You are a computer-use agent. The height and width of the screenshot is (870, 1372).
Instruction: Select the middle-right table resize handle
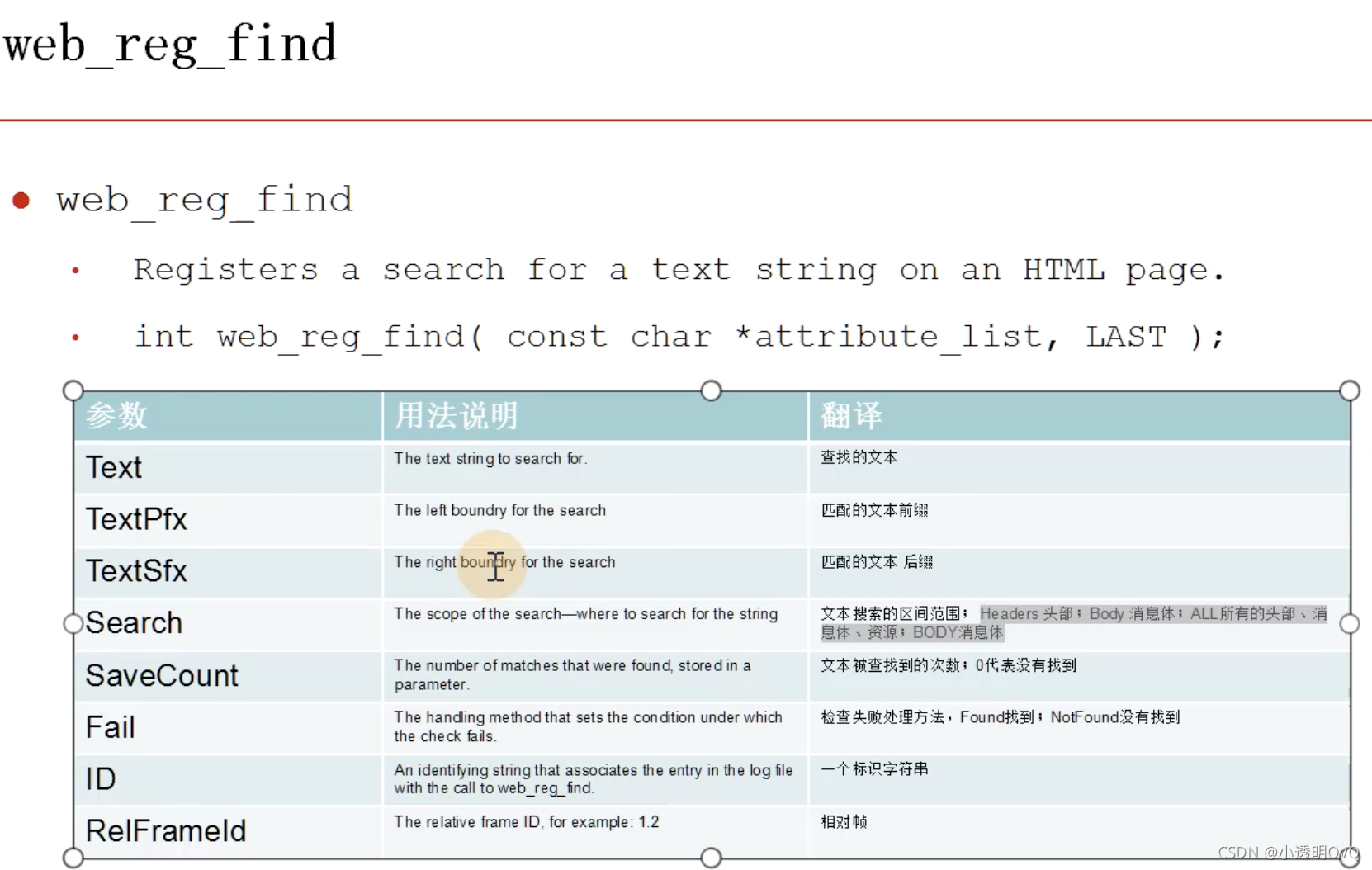point(1350,624)
